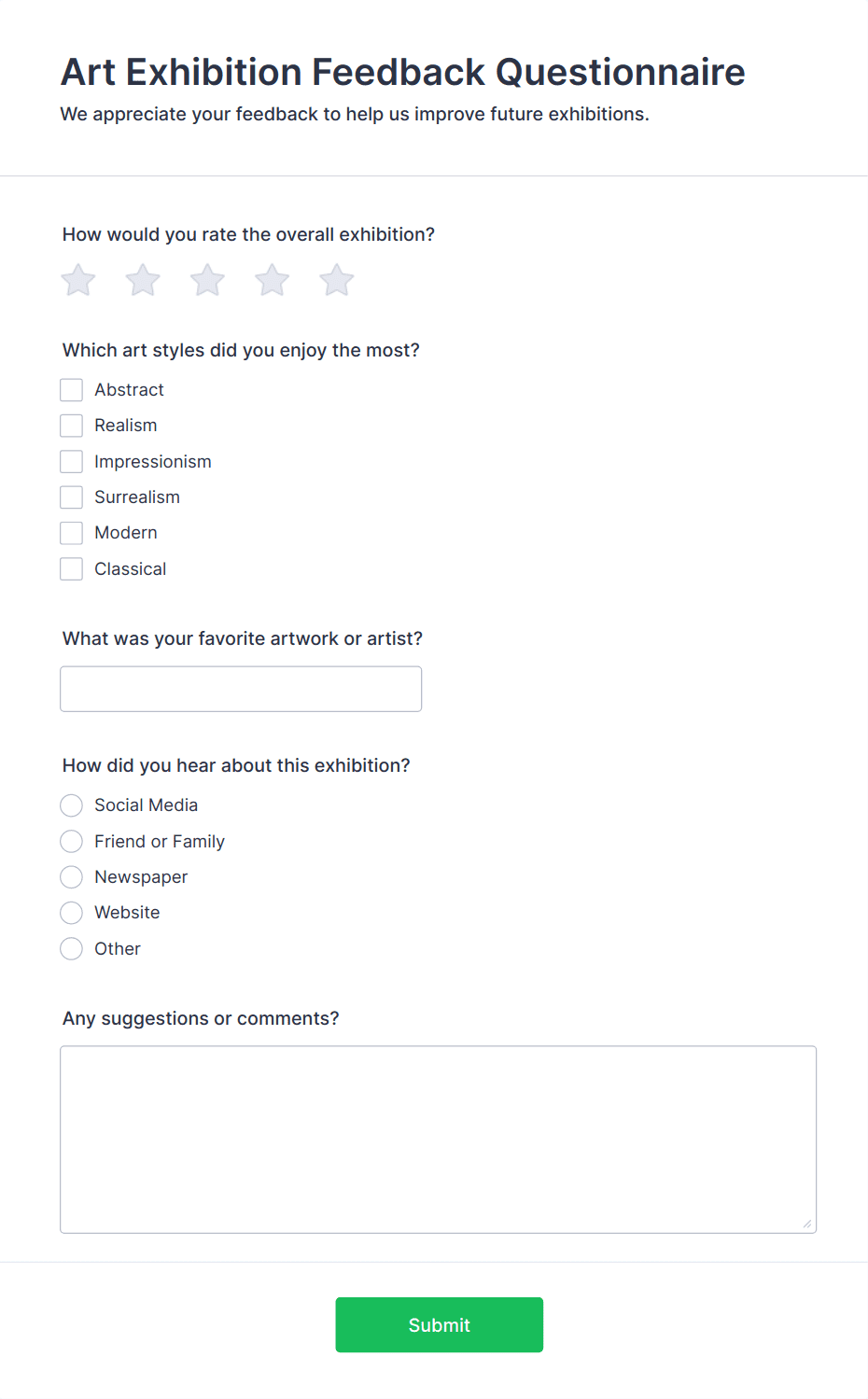Select the Social Media radio button
Image resolution: width=868 pixels, height=1399 pixels.
71,804
